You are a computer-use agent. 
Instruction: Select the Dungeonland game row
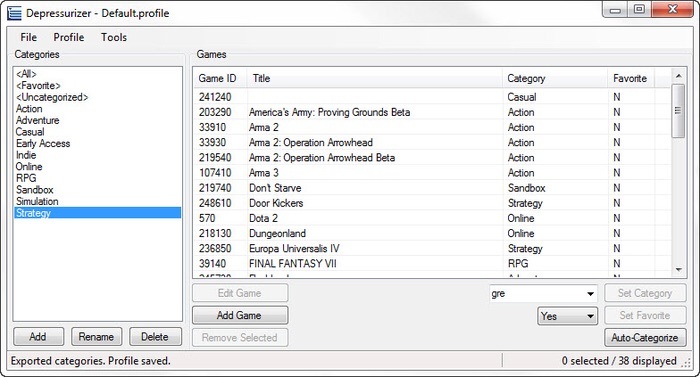coord(432,234)
